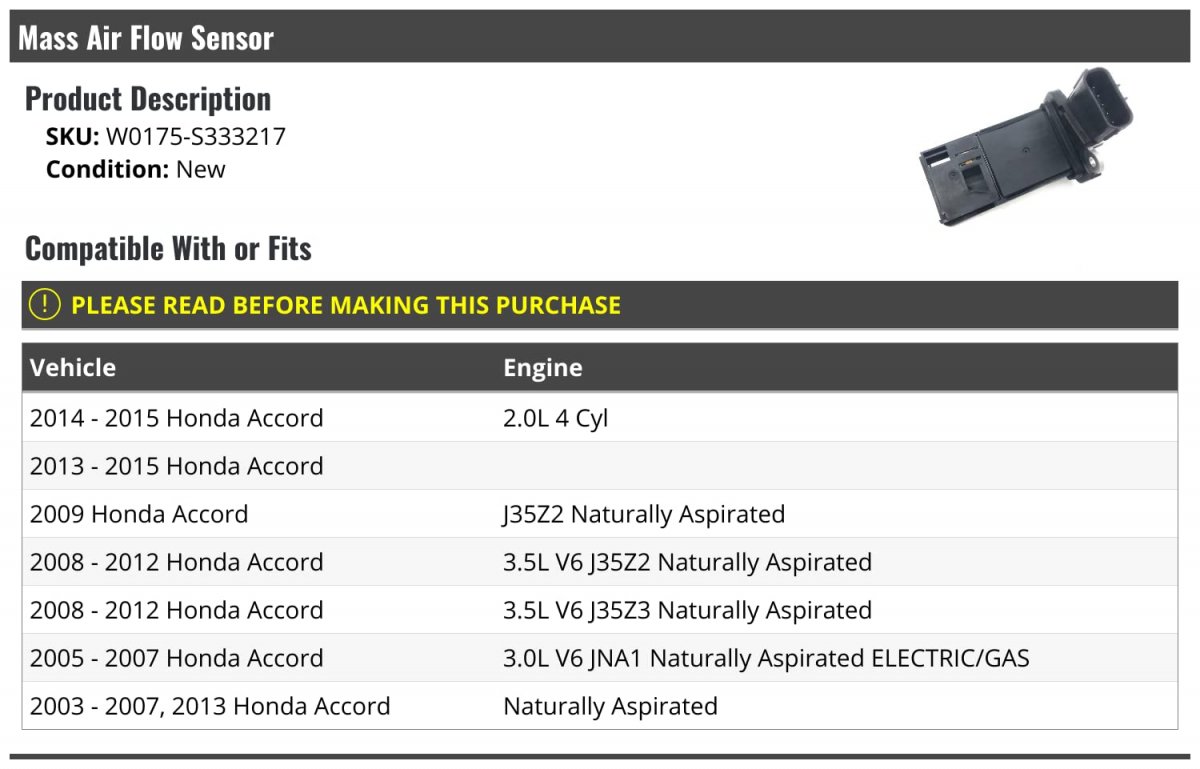Click the Engine column header
Viewport: 1200px width, 769px height.
(x=543, y=367)
